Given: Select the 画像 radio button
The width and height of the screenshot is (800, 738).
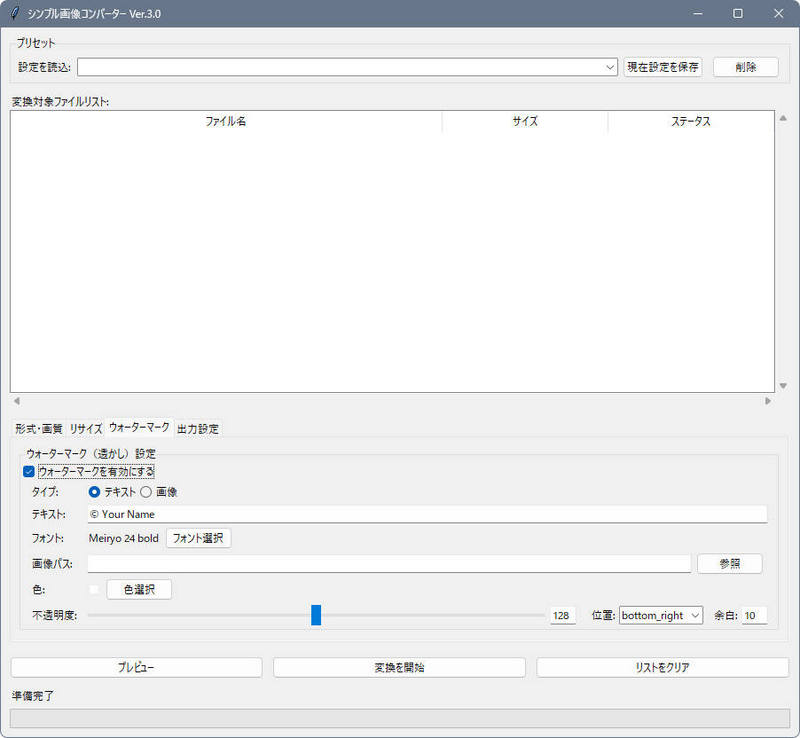Looking at the screenshot, I should click(x=146, y=492).
